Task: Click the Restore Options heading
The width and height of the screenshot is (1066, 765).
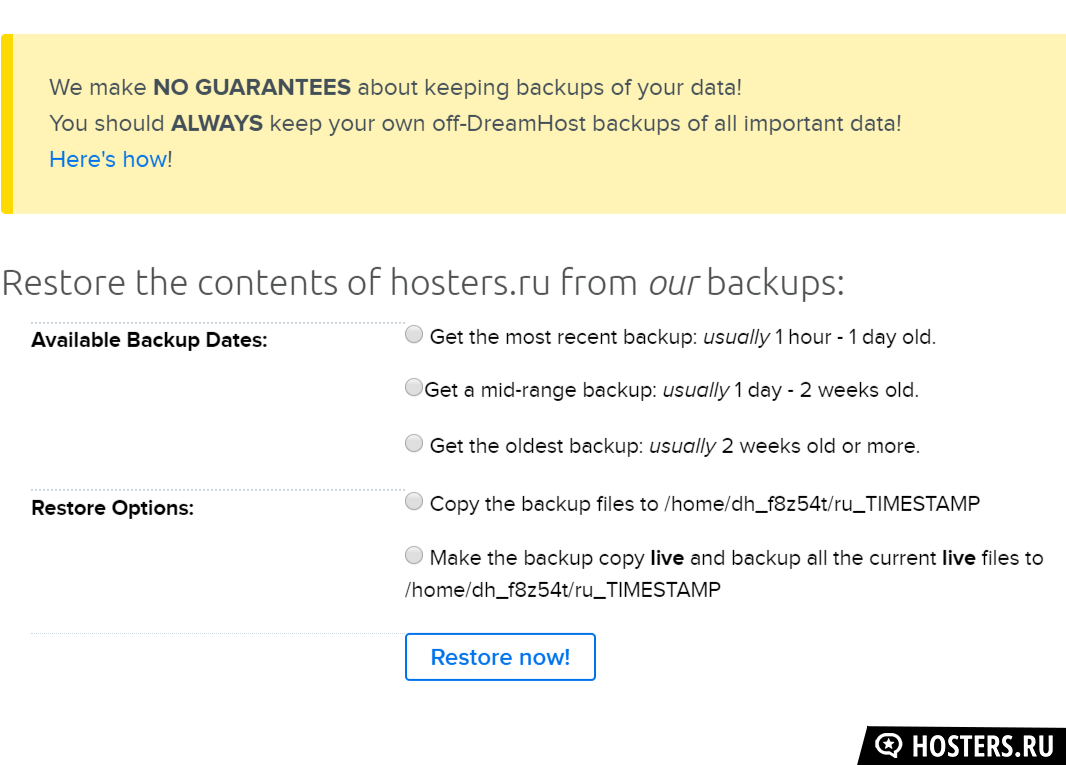Action: [113, 508]
